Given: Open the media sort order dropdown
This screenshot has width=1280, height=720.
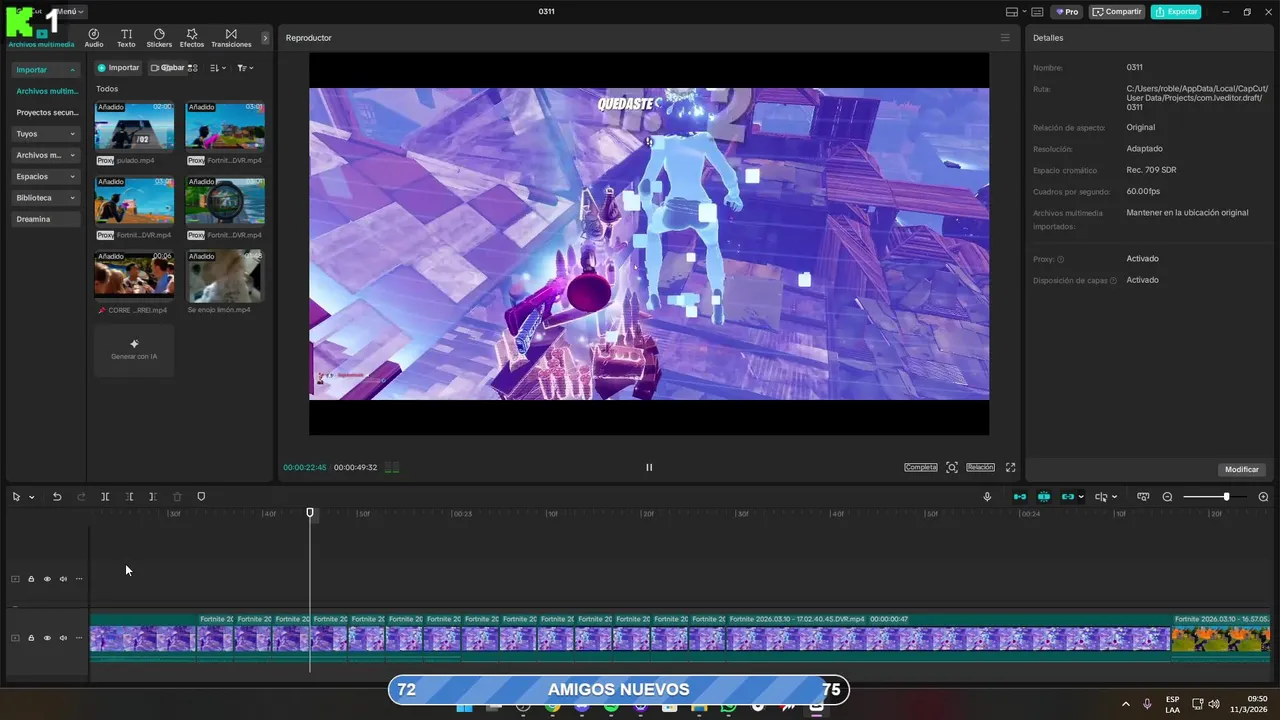Looking at the screenshot, I should (218, 68).
